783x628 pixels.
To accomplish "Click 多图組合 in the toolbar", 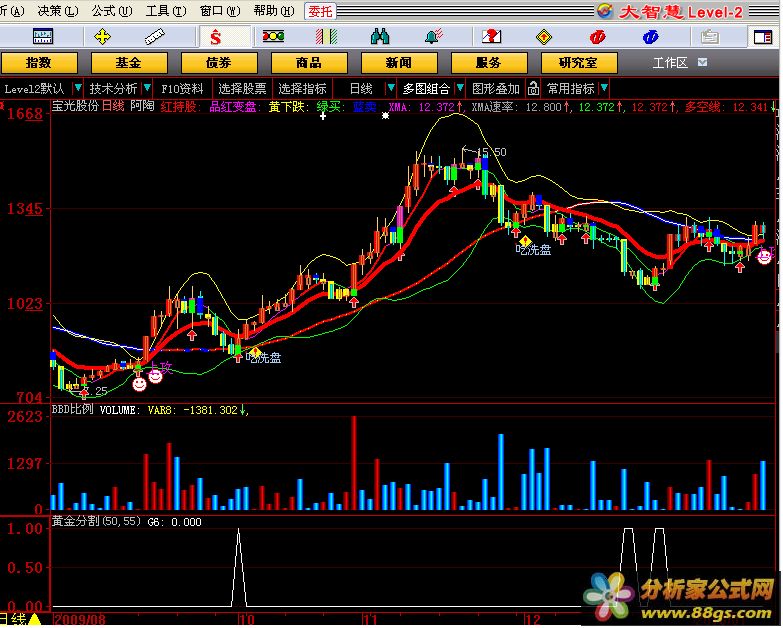I will tap(426, 89).
